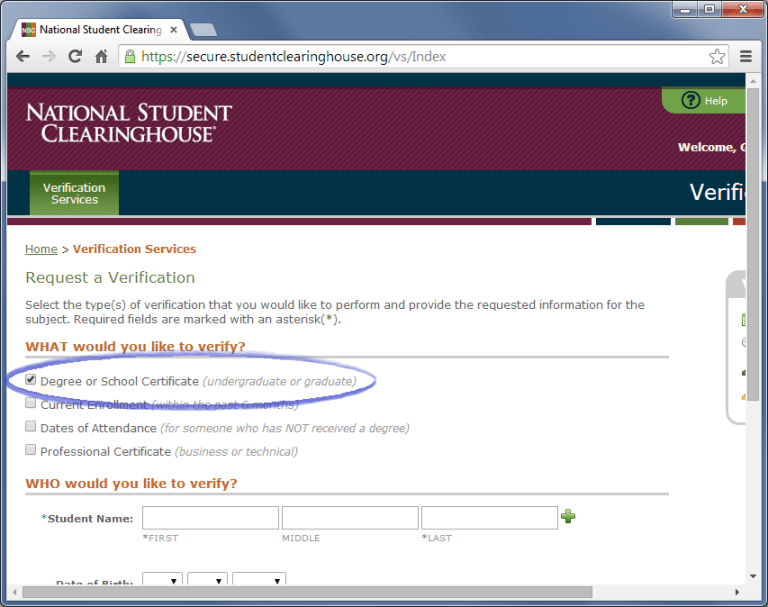Follow the Home breadcrumb link
This screenshot has height=607, width=768.
(41, 249)
